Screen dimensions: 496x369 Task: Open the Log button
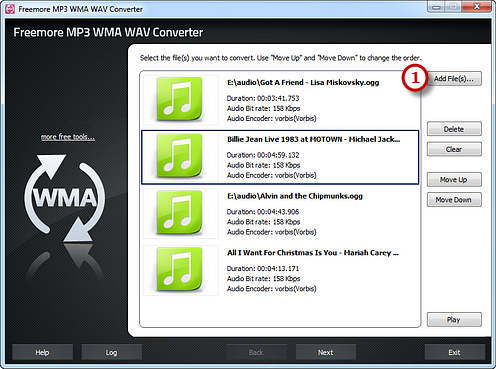click(x=112, y=352)
